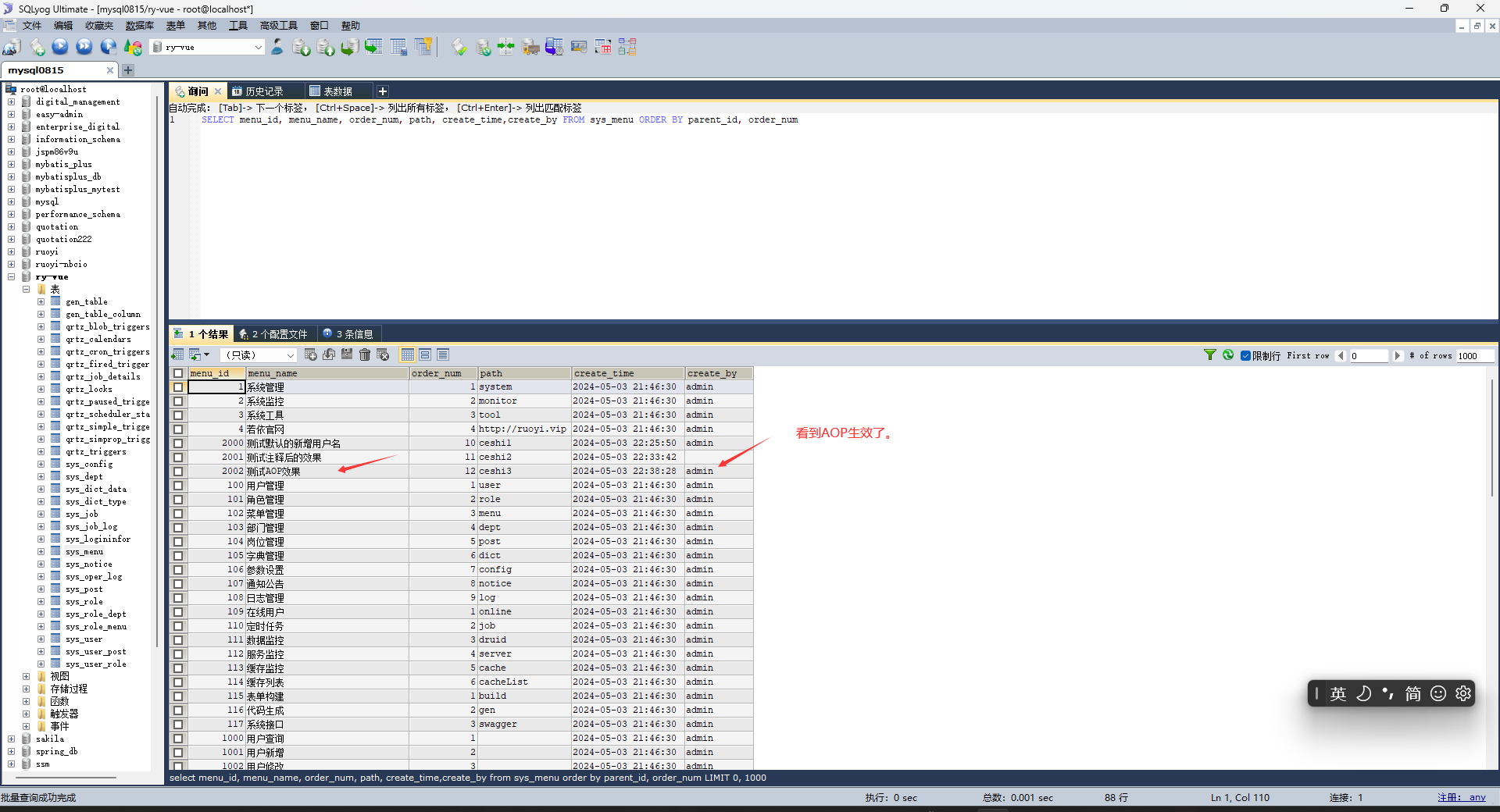
Task: Switch to text view mode icon
Action: click(443, 355)
